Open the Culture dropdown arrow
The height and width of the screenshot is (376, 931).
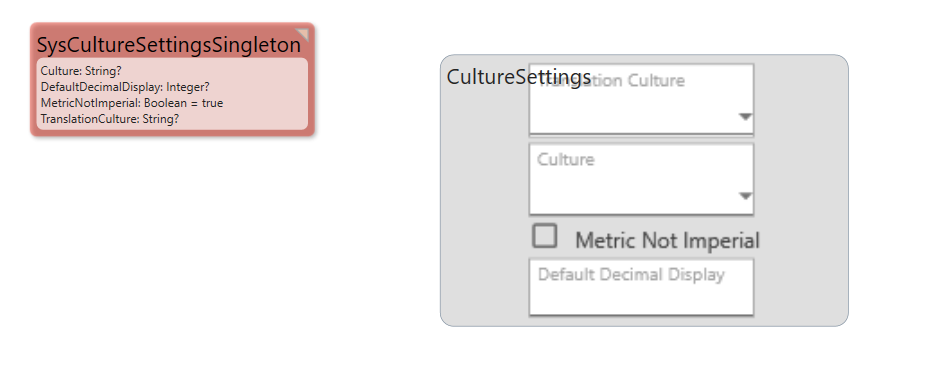coord(745,196)
